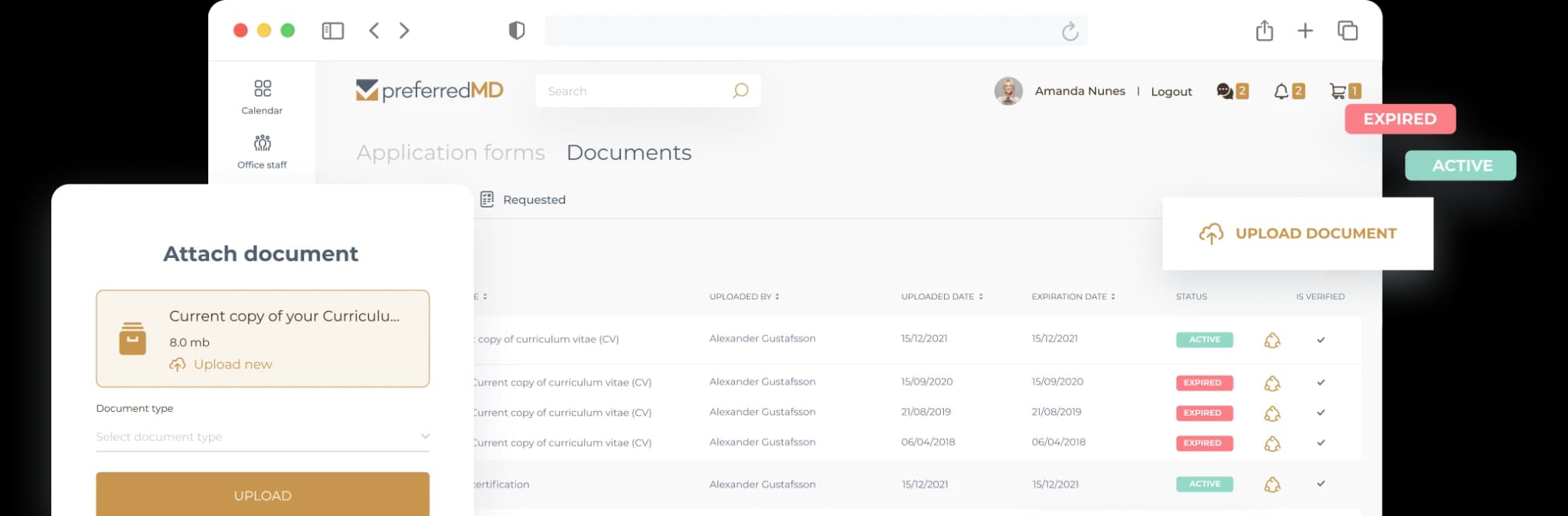Viewport: 1568px width, 516px height.
Task: Open the shopping cart icon
Action: (1338, 91)
